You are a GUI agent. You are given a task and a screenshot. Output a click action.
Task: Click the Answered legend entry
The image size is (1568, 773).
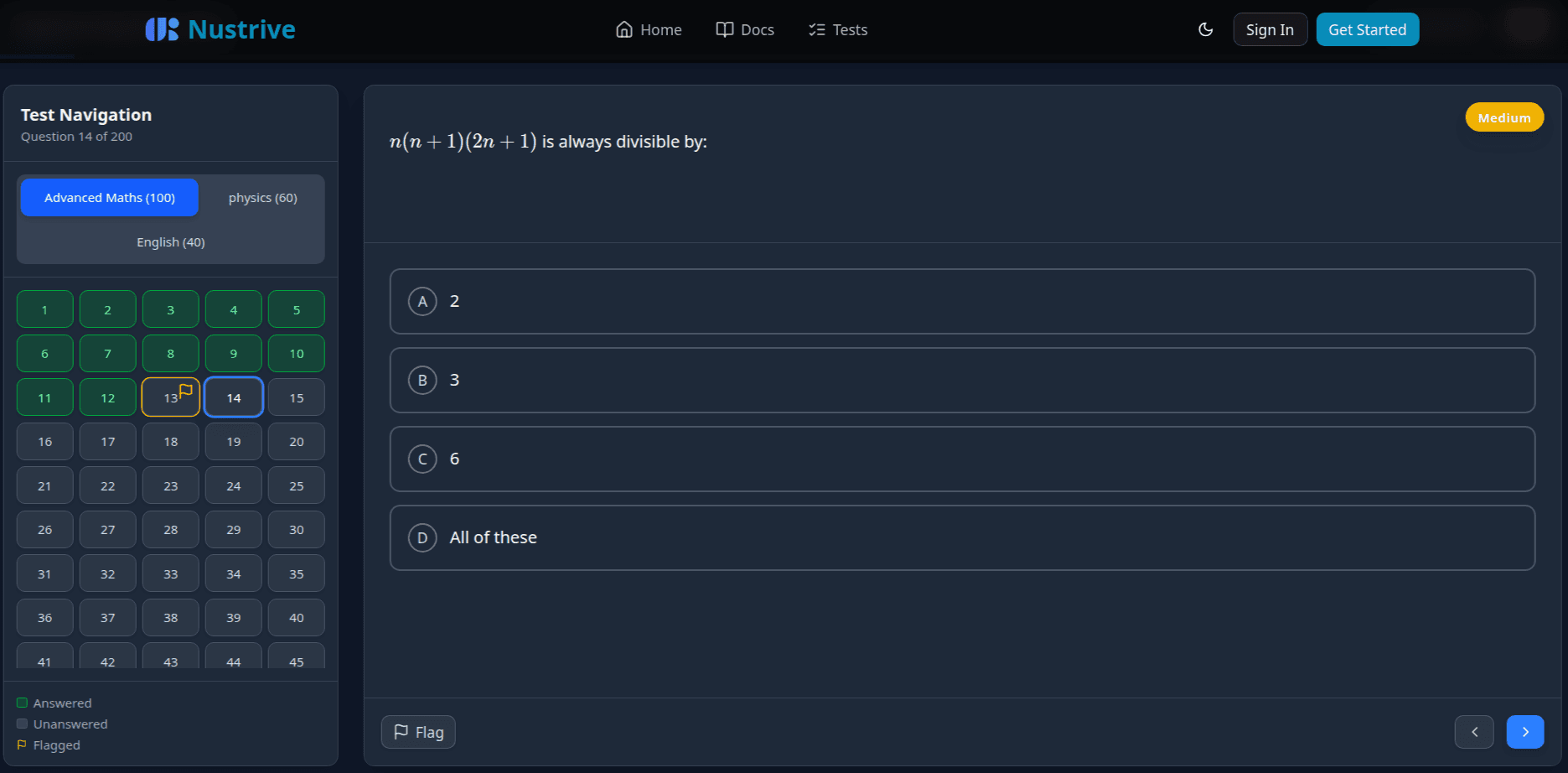(x=54, y=703)
